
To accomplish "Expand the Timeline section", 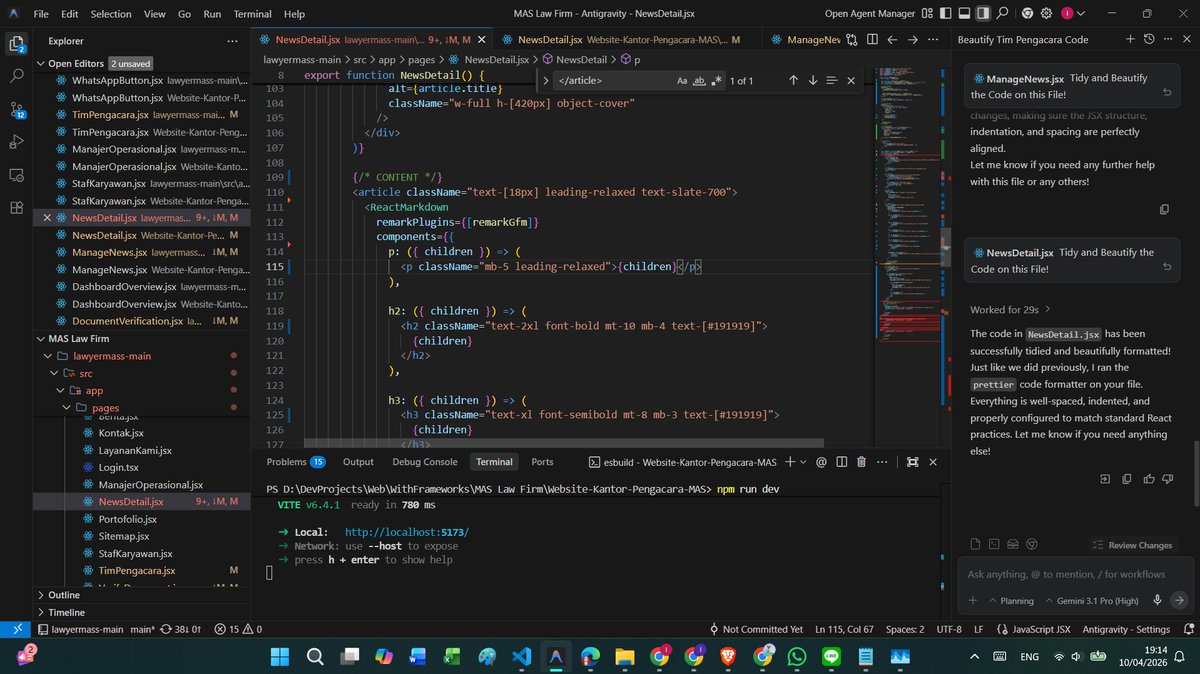I will point(41,612).
